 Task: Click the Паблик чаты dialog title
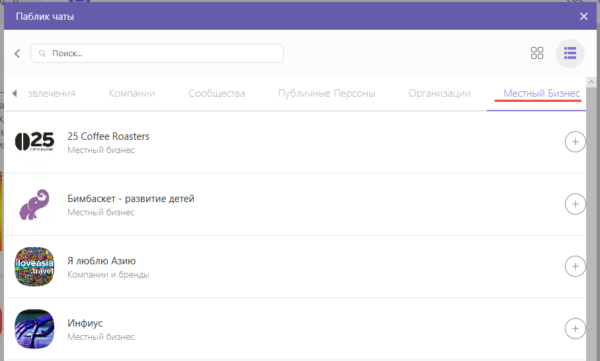(45, 16)
